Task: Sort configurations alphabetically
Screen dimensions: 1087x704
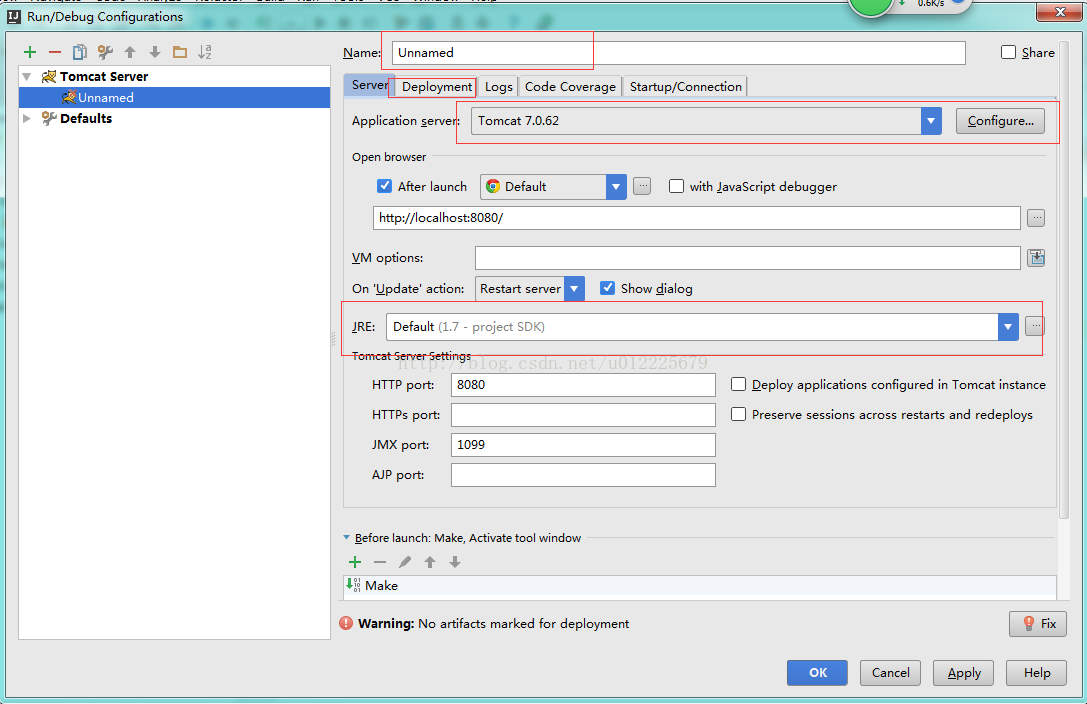Action: [x=205, y=52]
